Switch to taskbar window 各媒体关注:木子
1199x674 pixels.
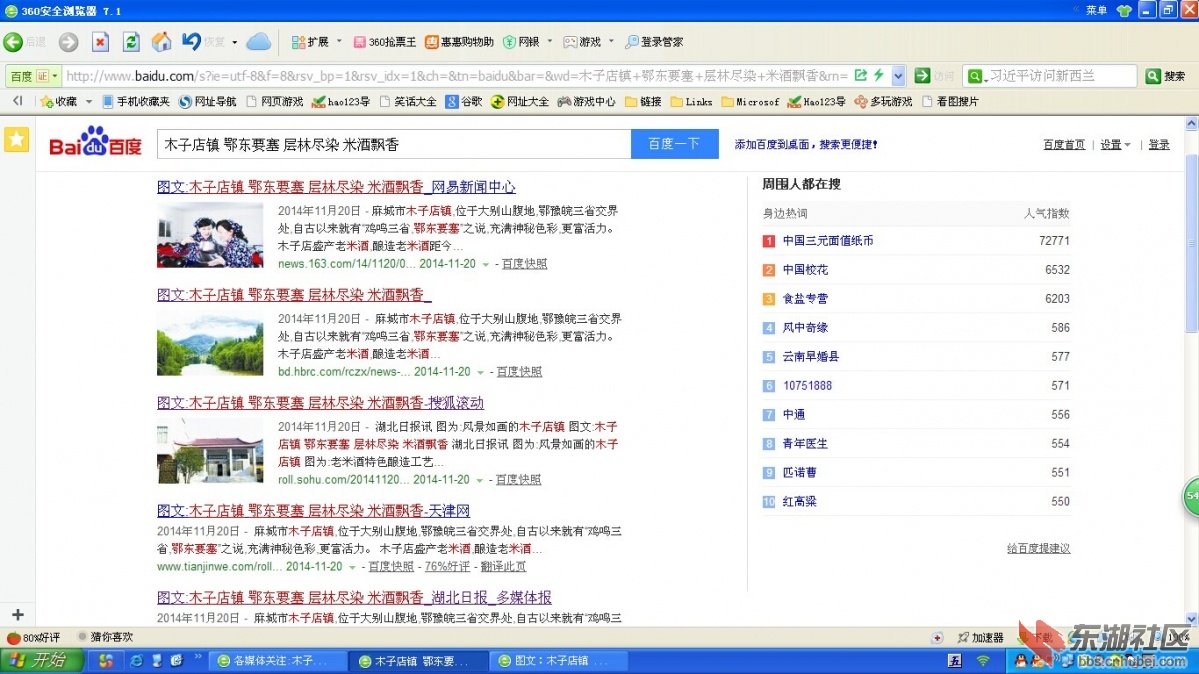[x=278, y=660]
